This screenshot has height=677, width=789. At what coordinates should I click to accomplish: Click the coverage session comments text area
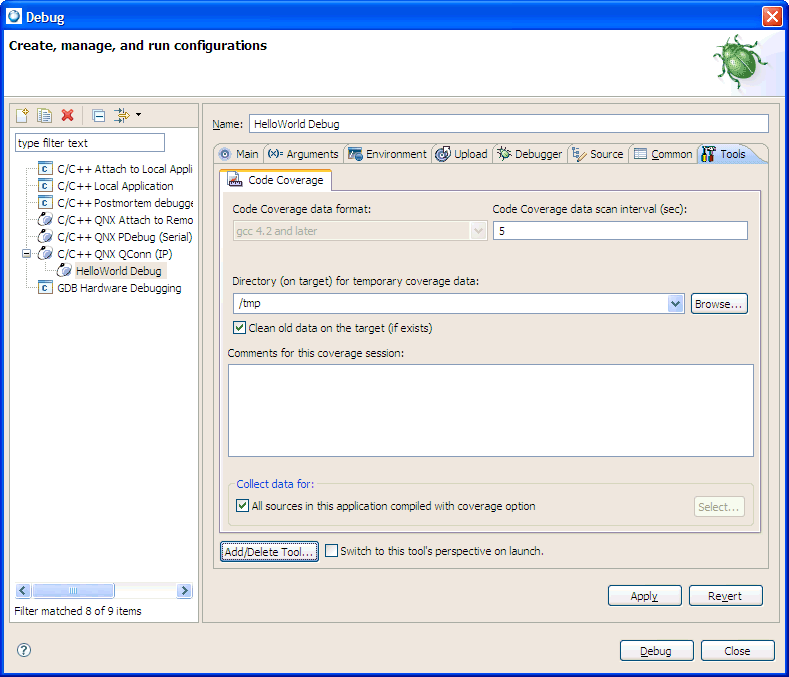click(490, 410)
